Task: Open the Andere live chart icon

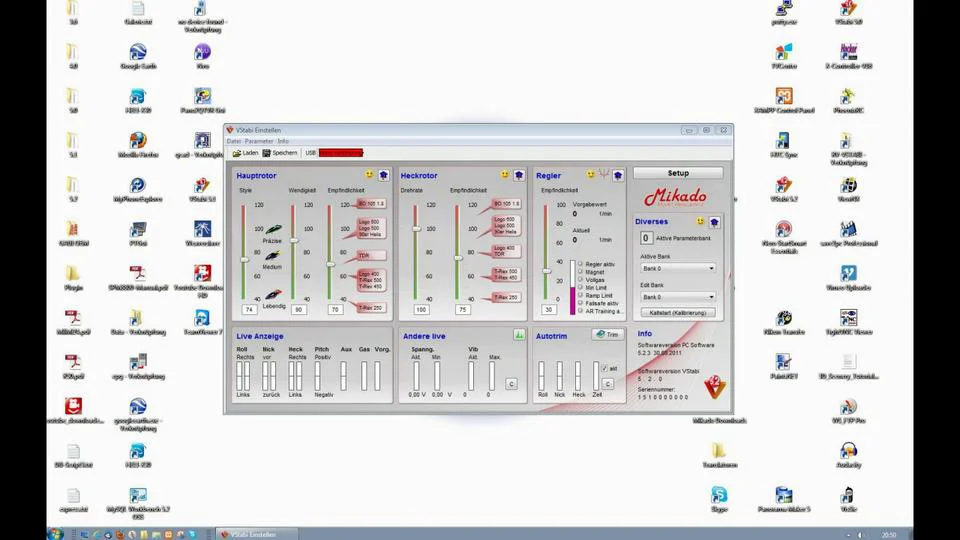Action: tap(519, 335)
